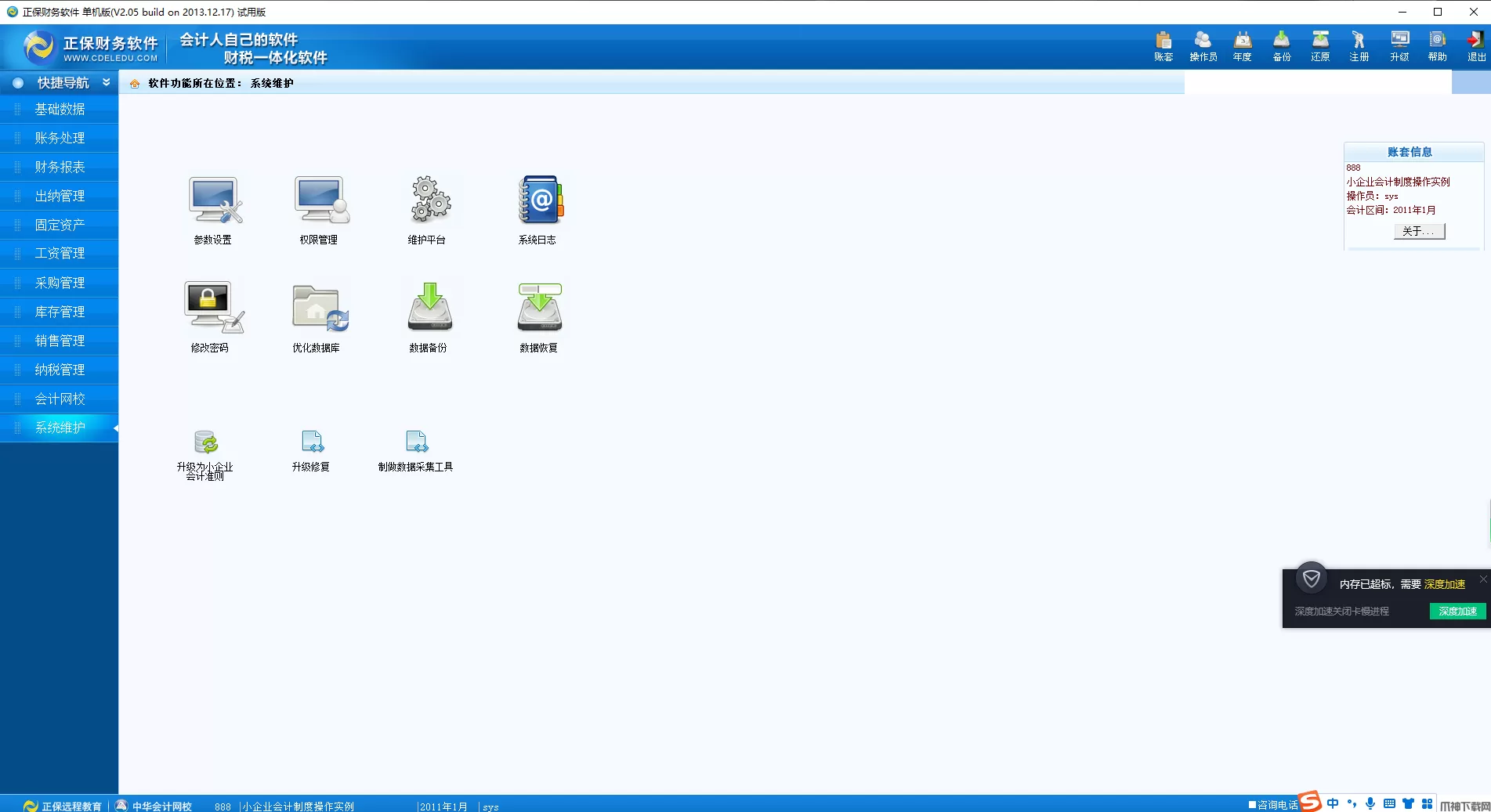The image size is (1491, 812).
Task: Click the 升级 upgrade toolbar icon
Action: [x=1399, y=45]
